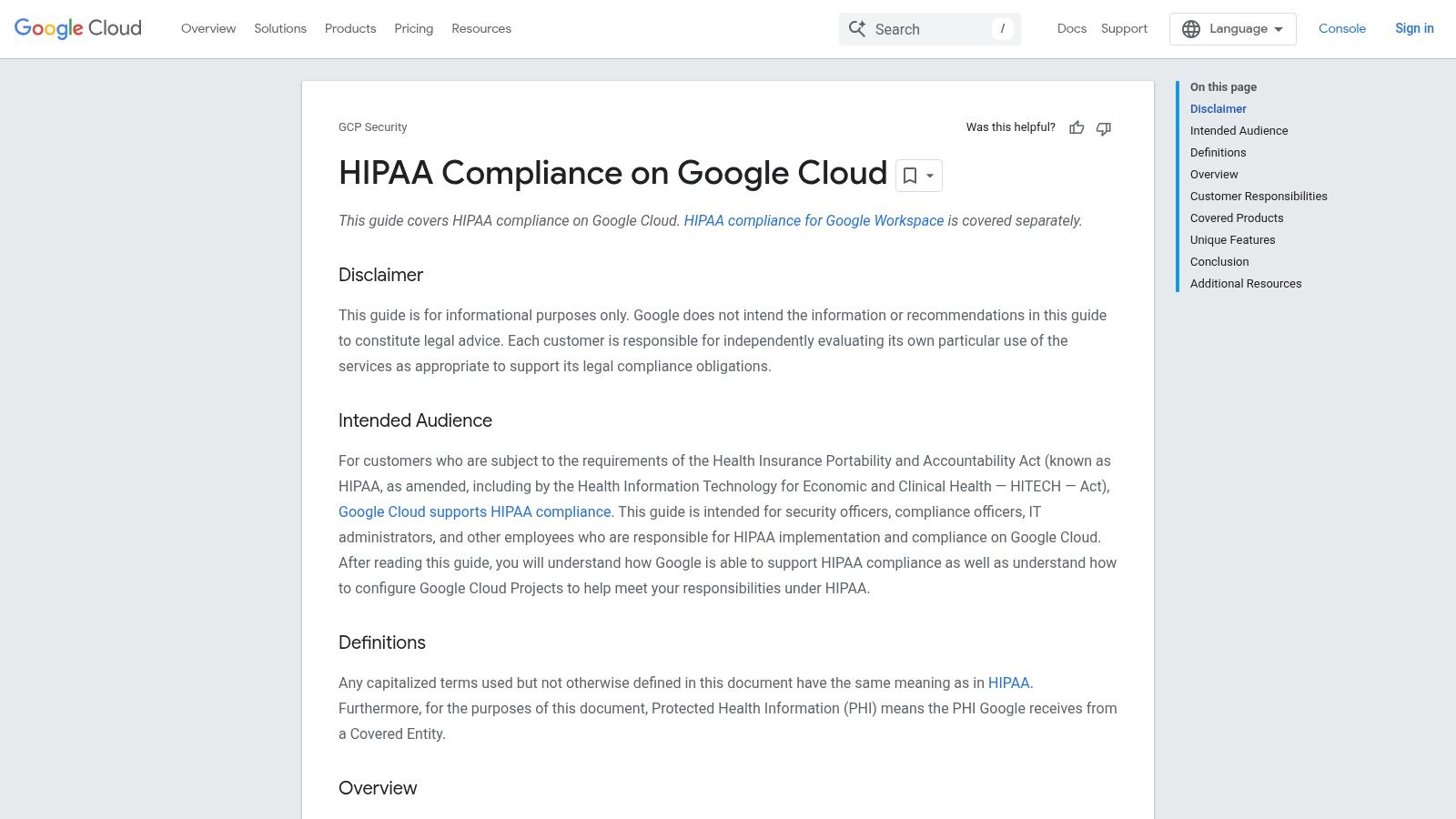This screenshot has height=819, width=1456.
Task: Click the search magnifier icon
Action: 856,28
